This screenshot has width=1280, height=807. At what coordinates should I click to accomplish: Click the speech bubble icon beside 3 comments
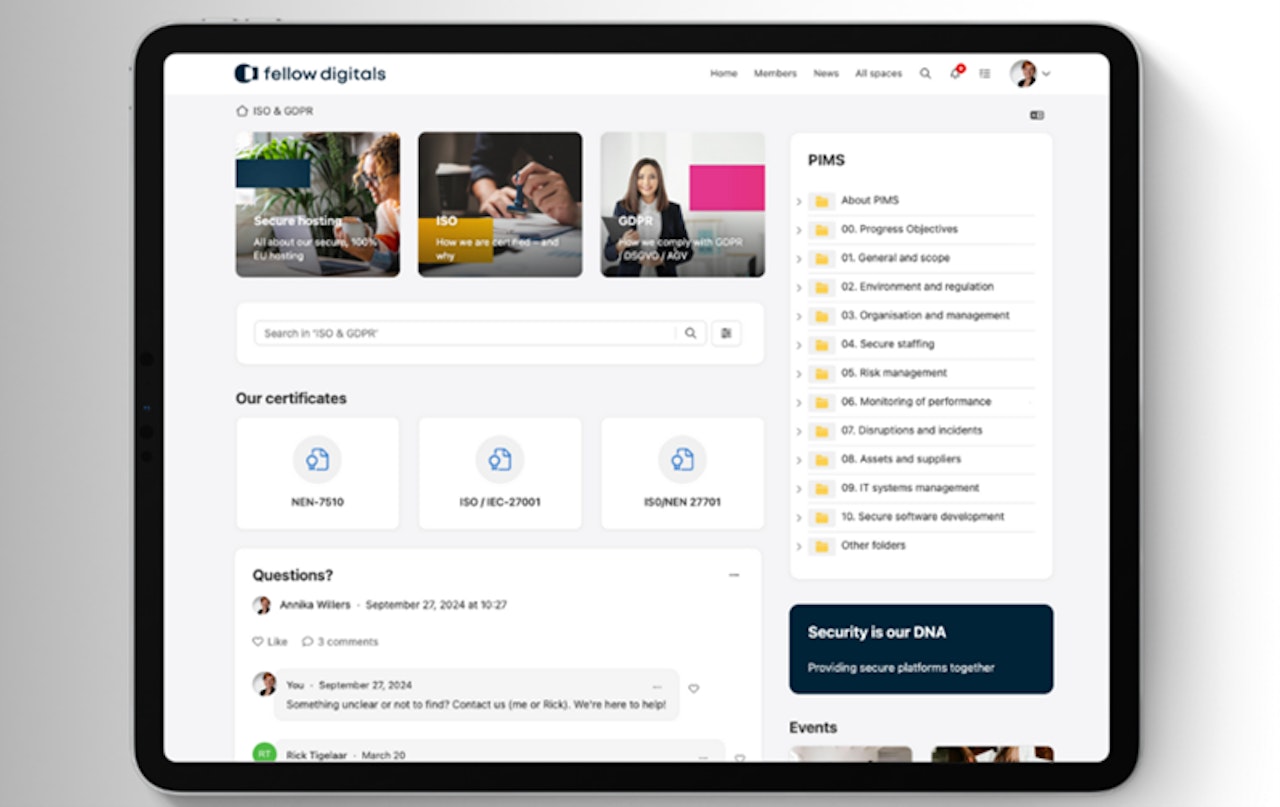(x=307, y=642)
